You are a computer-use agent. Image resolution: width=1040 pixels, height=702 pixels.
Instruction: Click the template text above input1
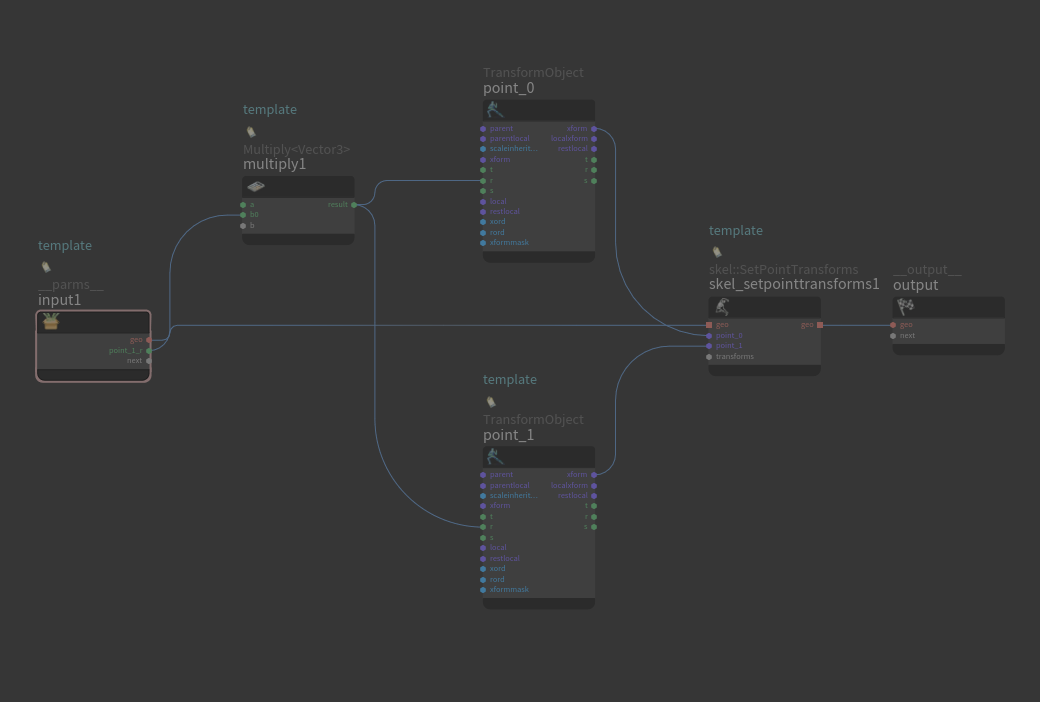[65, 246]
